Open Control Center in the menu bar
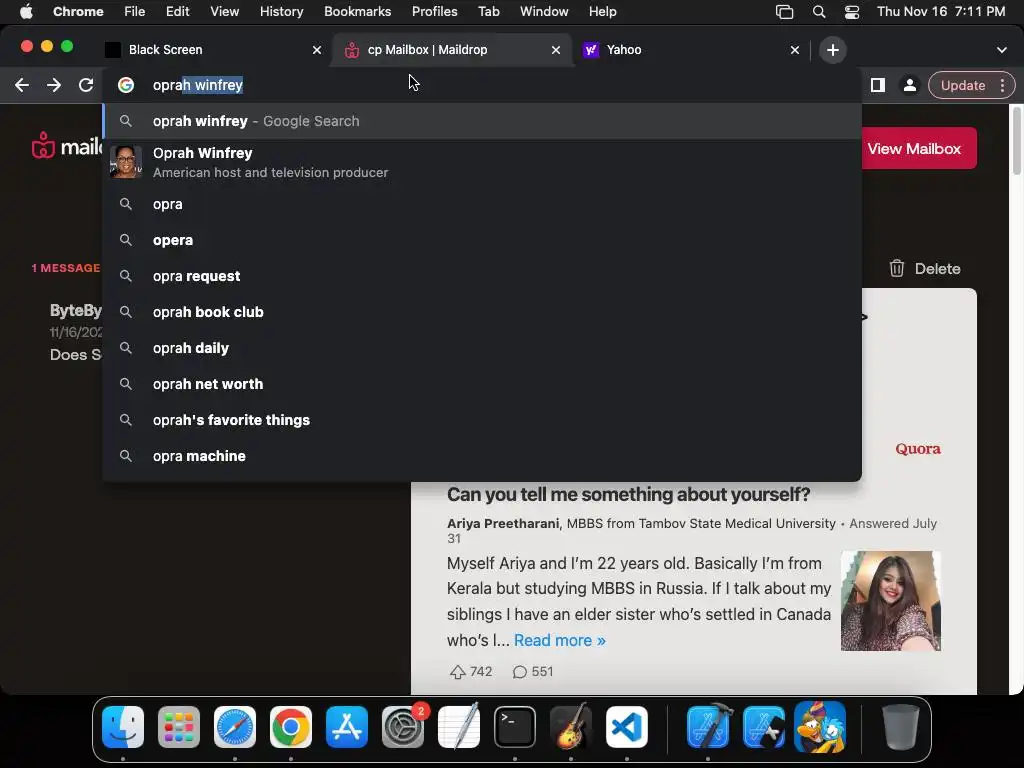Image resolution: width=1024 pixels, height=768 pixels. point(852,11)
